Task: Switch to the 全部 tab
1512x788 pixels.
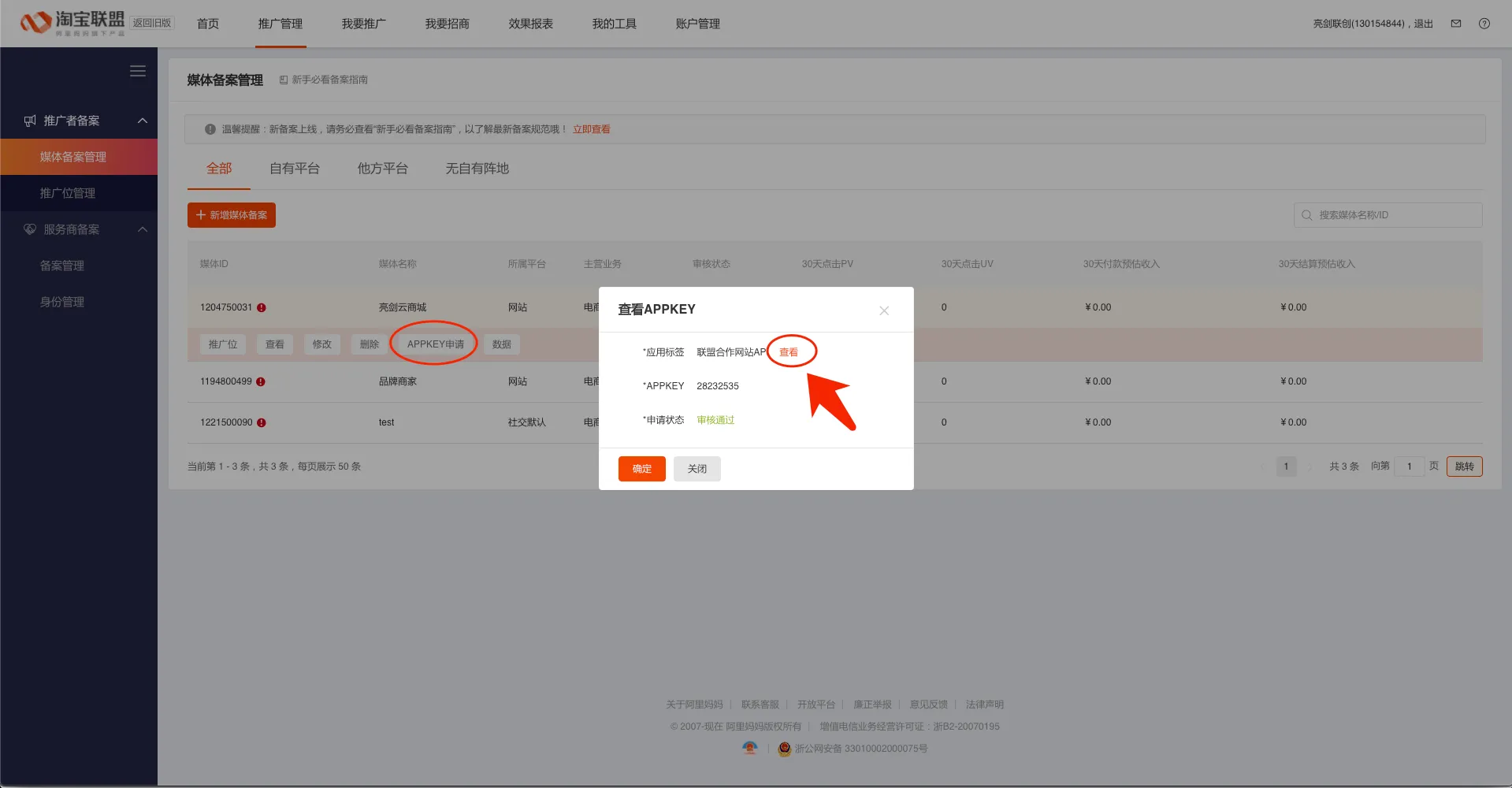Action: pyautogui.click(x=219, y=169)
